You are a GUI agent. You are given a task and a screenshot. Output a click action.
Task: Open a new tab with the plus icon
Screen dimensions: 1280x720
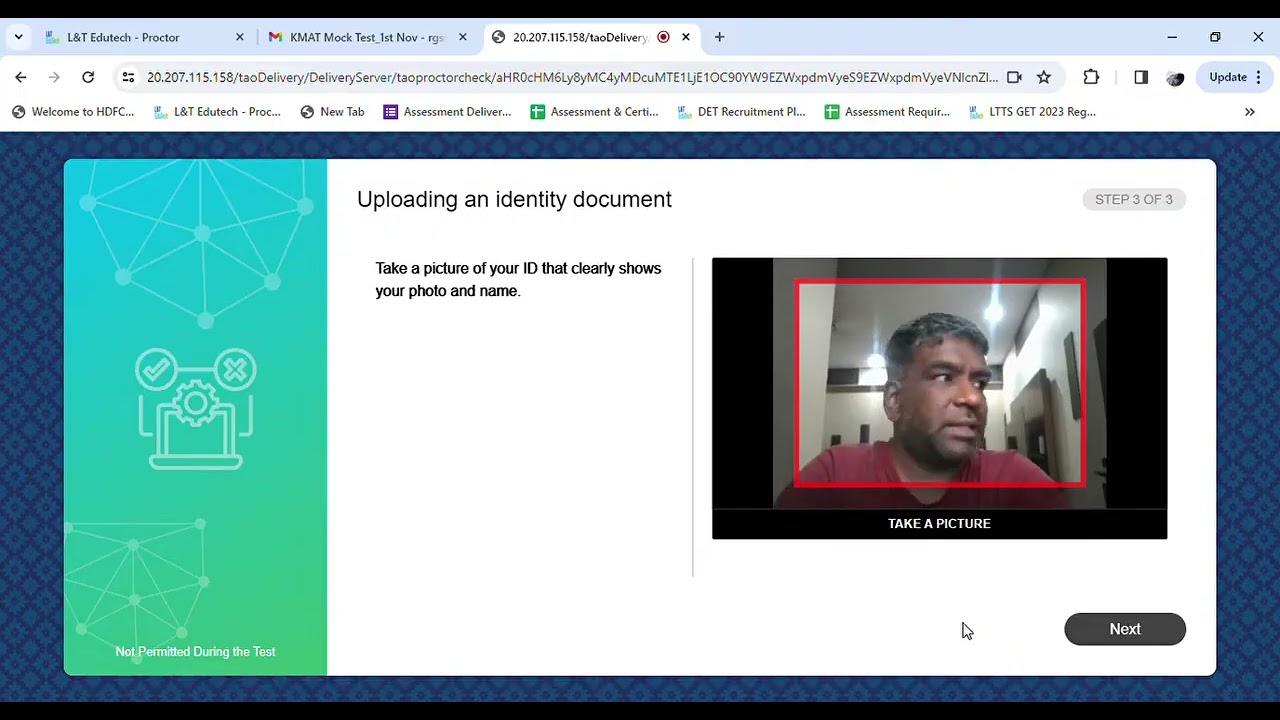pyautogui.click(x=719, y=37)
